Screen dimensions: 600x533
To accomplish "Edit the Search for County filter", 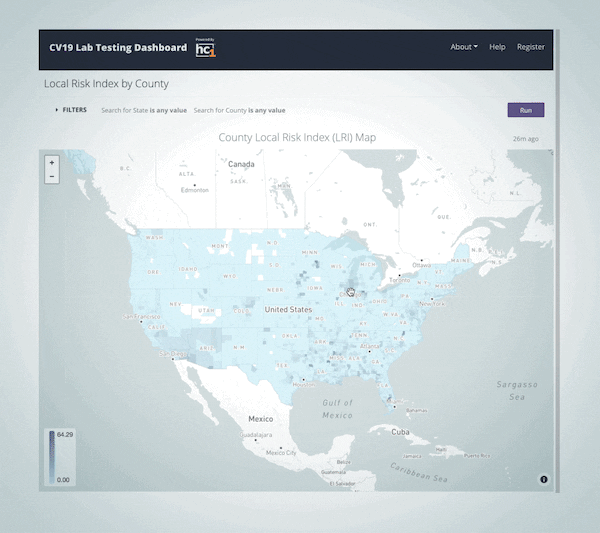I will (239, 110).
